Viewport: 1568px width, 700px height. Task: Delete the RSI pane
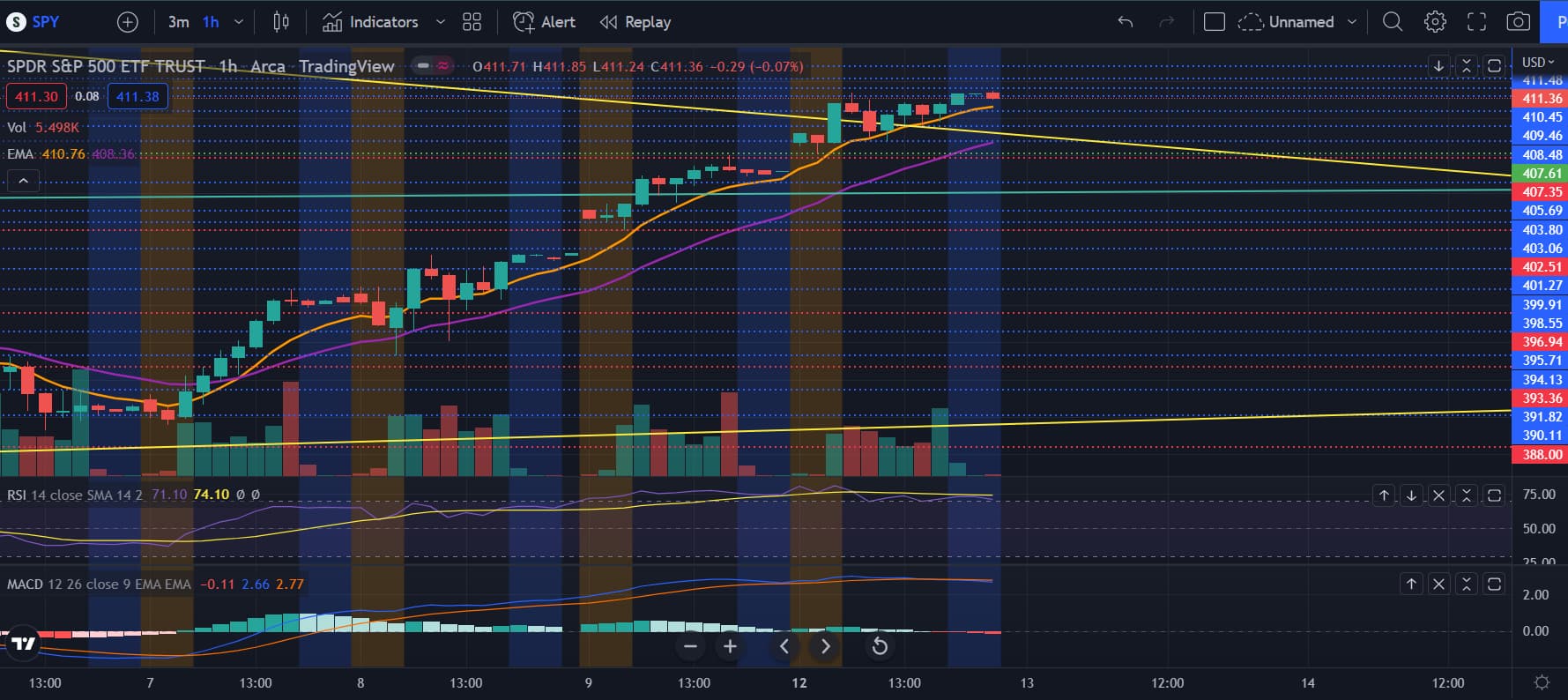(x=1438, y=495)
